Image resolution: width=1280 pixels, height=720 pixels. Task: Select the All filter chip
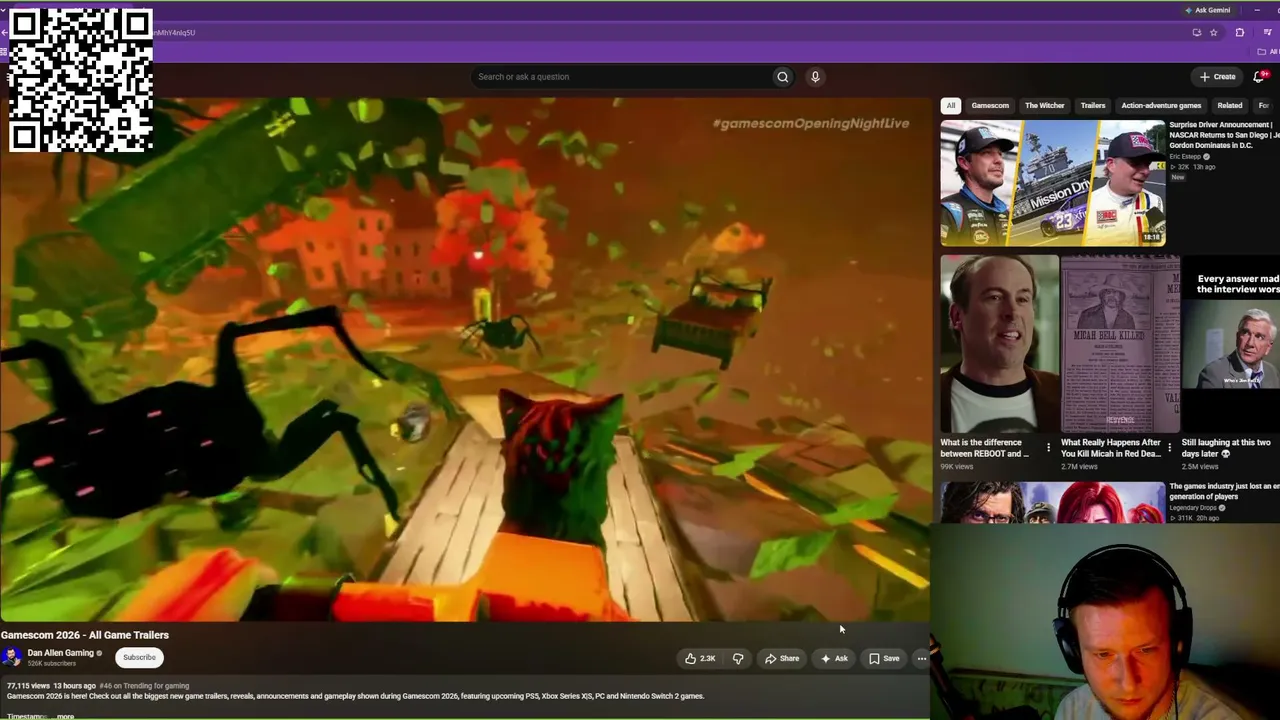click(x=951, y=105)
